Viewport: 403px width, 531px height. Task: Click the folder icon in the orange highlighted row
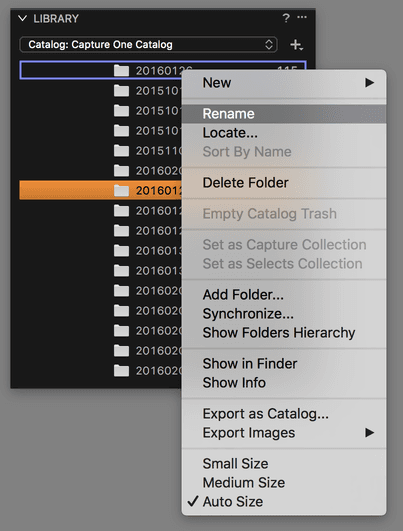[x=121, y=191]
